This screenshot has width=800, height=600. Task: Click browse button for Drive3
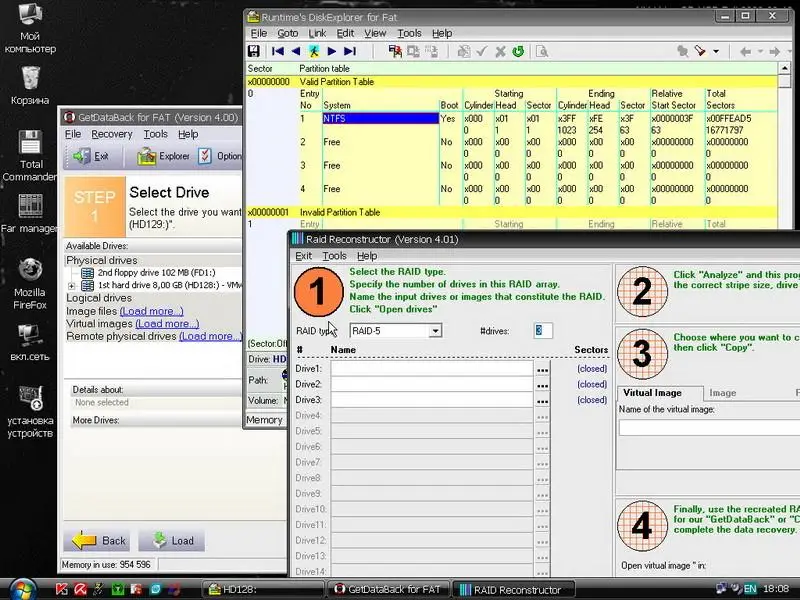tap(542, 401)
